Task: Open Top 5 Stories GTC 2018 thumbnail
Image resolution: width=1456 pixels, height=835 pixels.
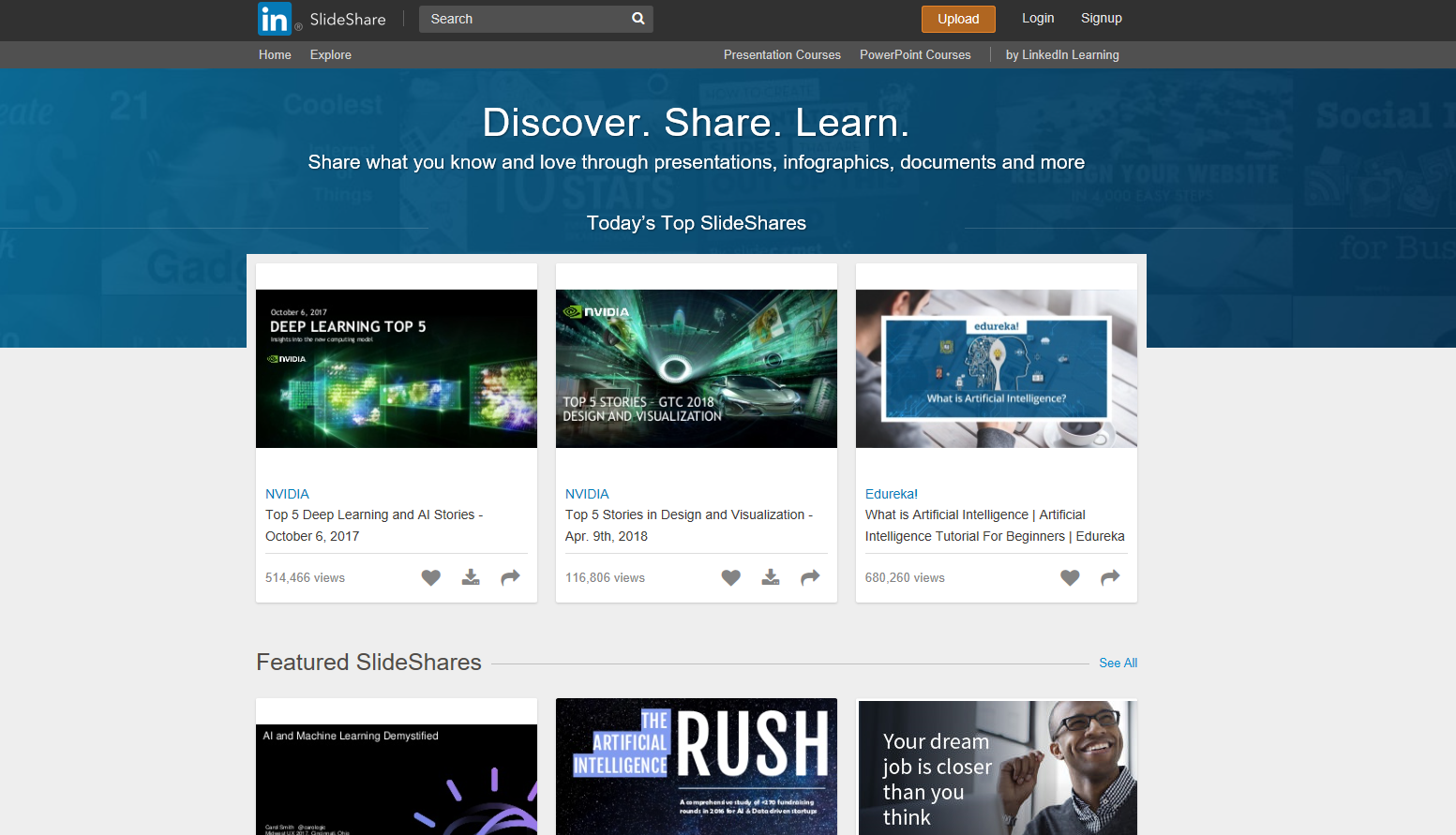Action: point(697,368)
